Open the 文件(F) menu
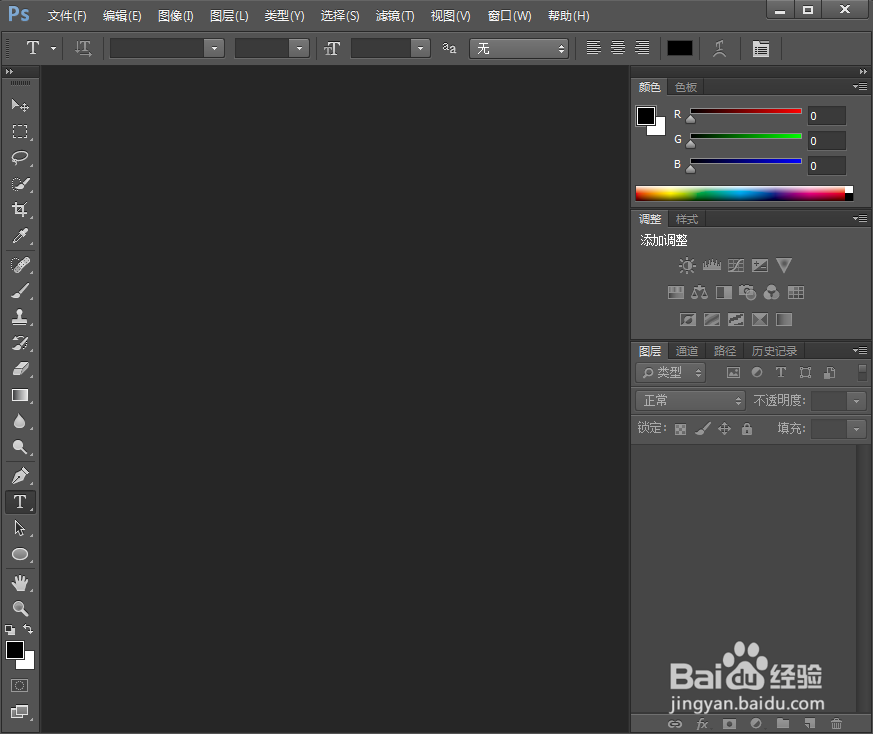Viewport: 873px width, 734px height. (x=67, y=16)
